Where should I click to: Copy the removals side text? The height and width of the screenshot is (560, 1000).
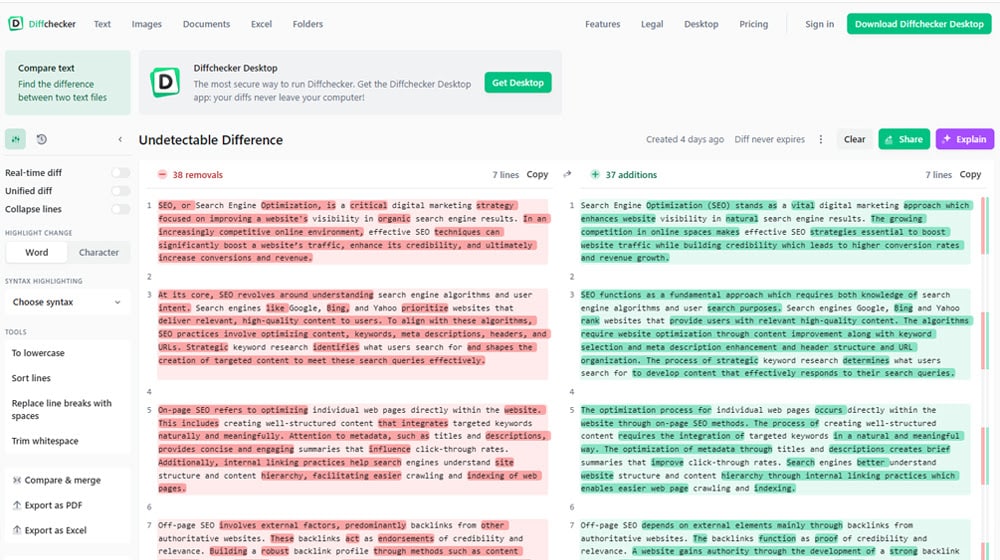pyautogui.click(x=537, y=175)
